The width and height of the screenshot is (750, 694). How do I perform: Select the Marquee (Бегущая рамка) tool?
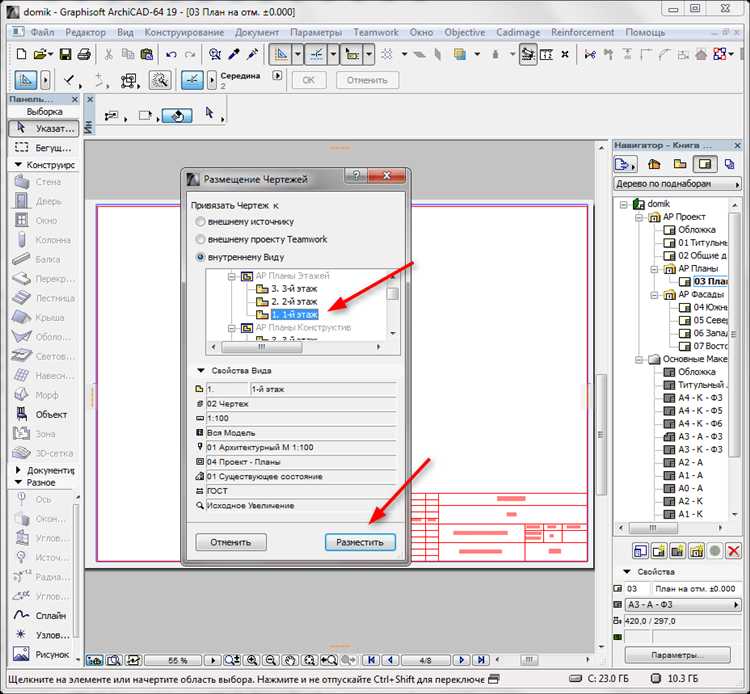44,148
